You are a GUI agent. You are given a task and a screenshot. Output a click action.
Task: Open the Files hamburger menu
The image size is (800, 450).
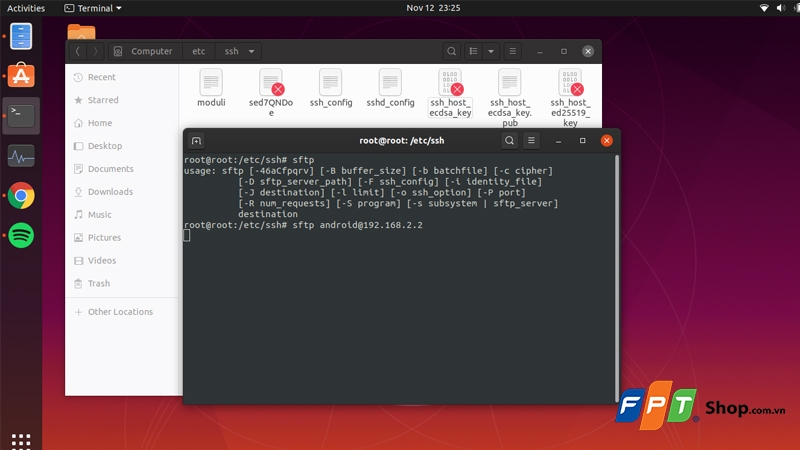click(512, 51)
